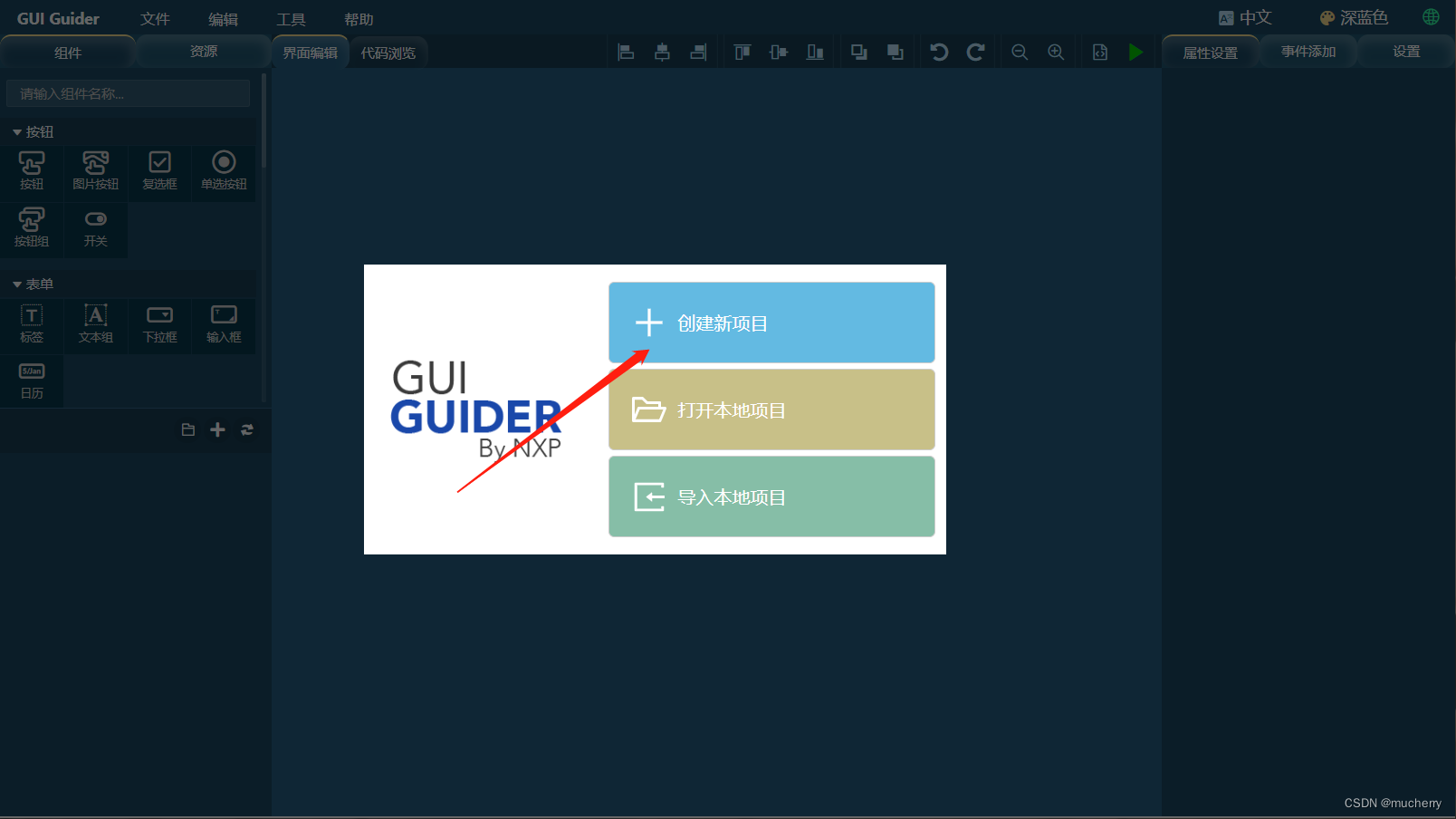
Task: Switch to the 事件添加 tab
Action: pos(1308,52)
